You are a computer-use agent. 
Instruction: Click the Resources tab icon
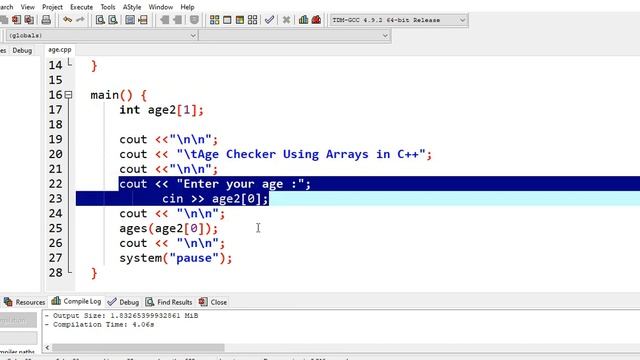8,302
